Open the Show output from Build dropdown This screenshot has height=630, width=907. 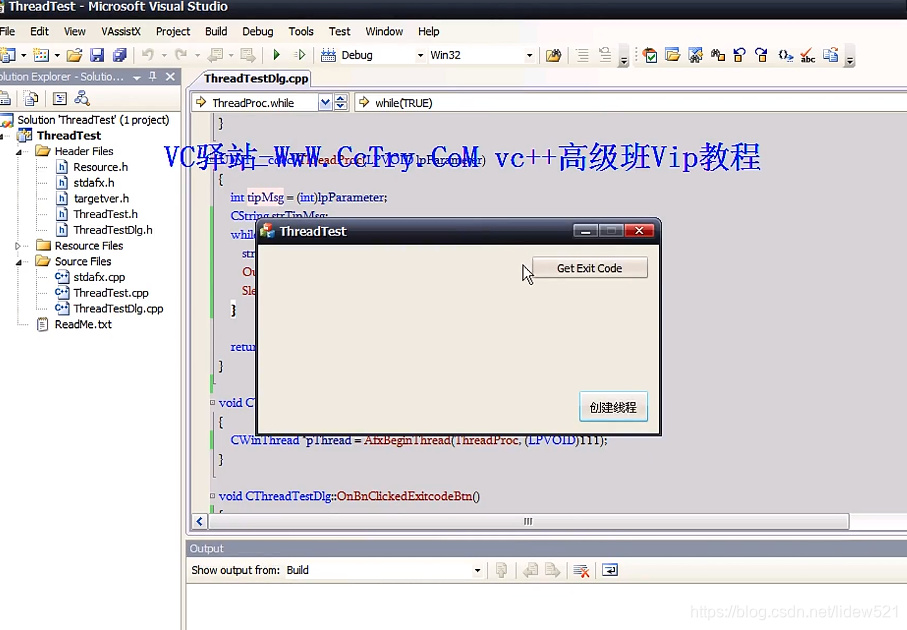(x=477, y=570)
